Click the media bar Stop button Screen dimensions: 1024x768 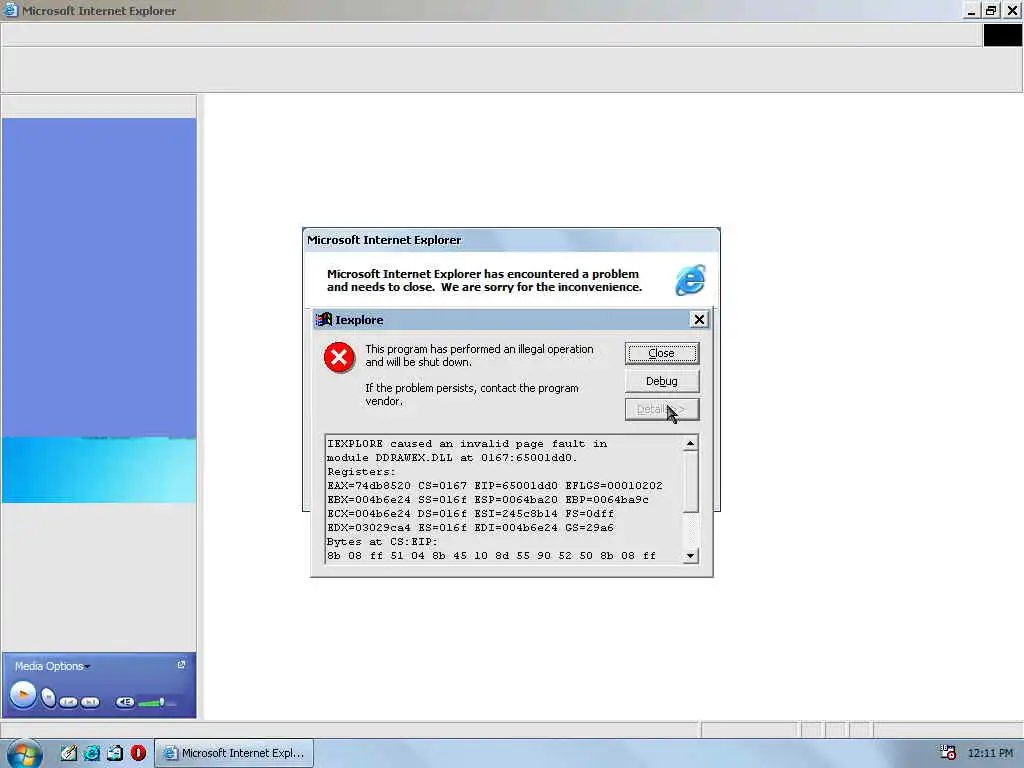[48, 698]
